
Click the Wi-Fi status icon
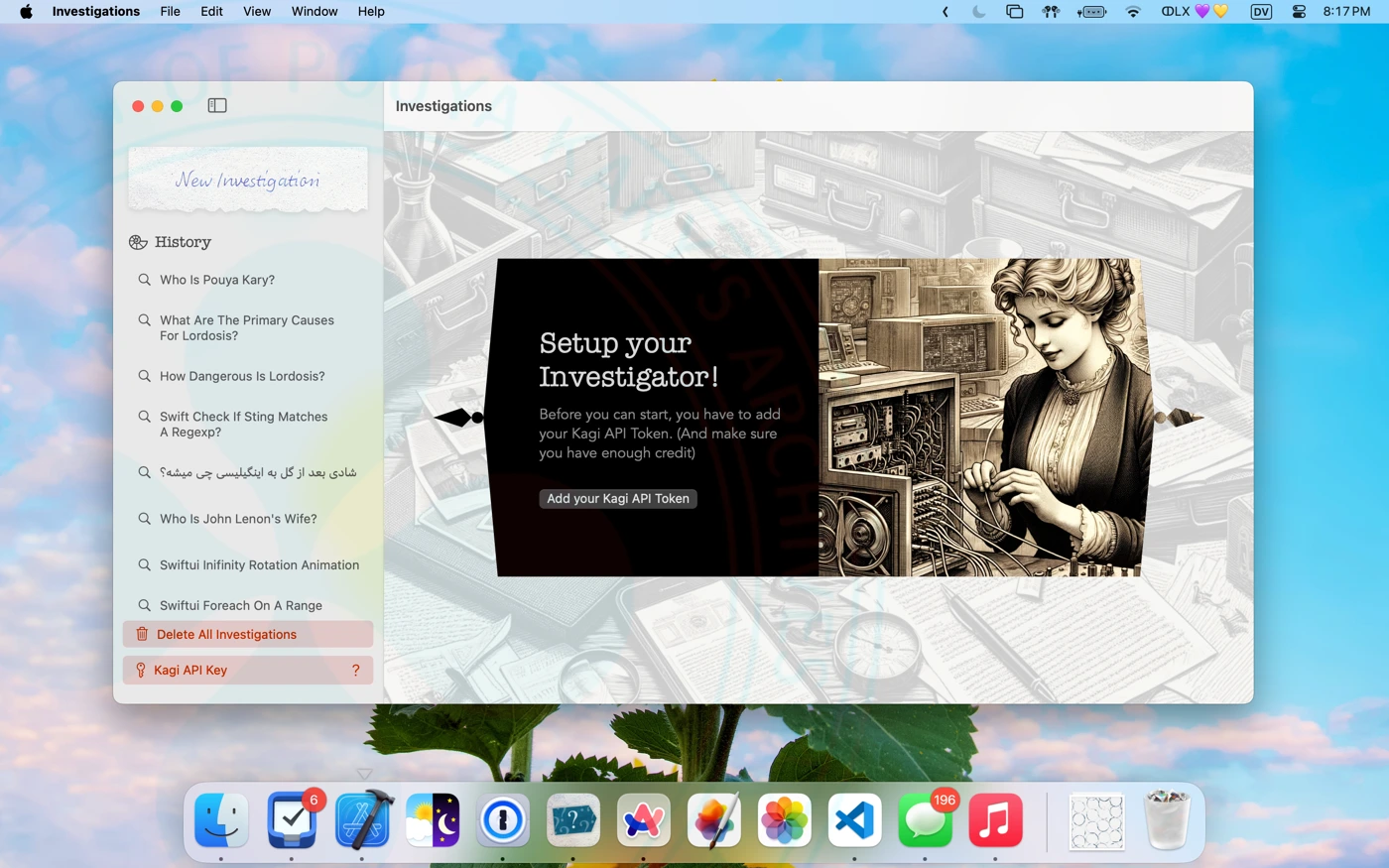click(x=1133, y=12)
